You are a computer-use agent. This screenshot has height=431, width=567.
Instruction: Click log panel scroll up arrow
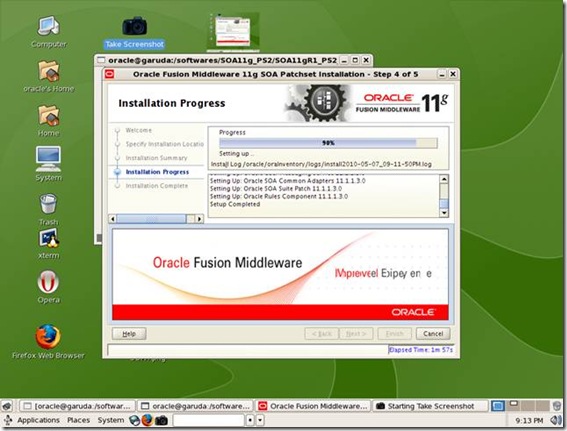pos(444,179)
